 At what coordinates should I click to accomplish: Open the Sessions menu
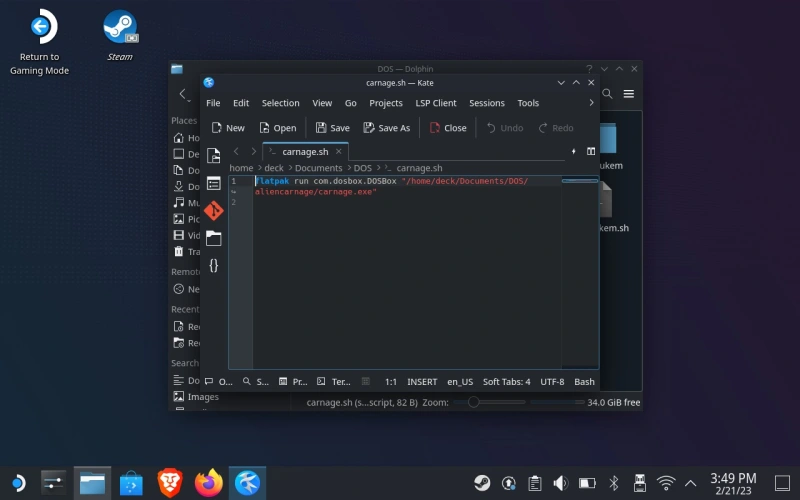coord(486,103)
